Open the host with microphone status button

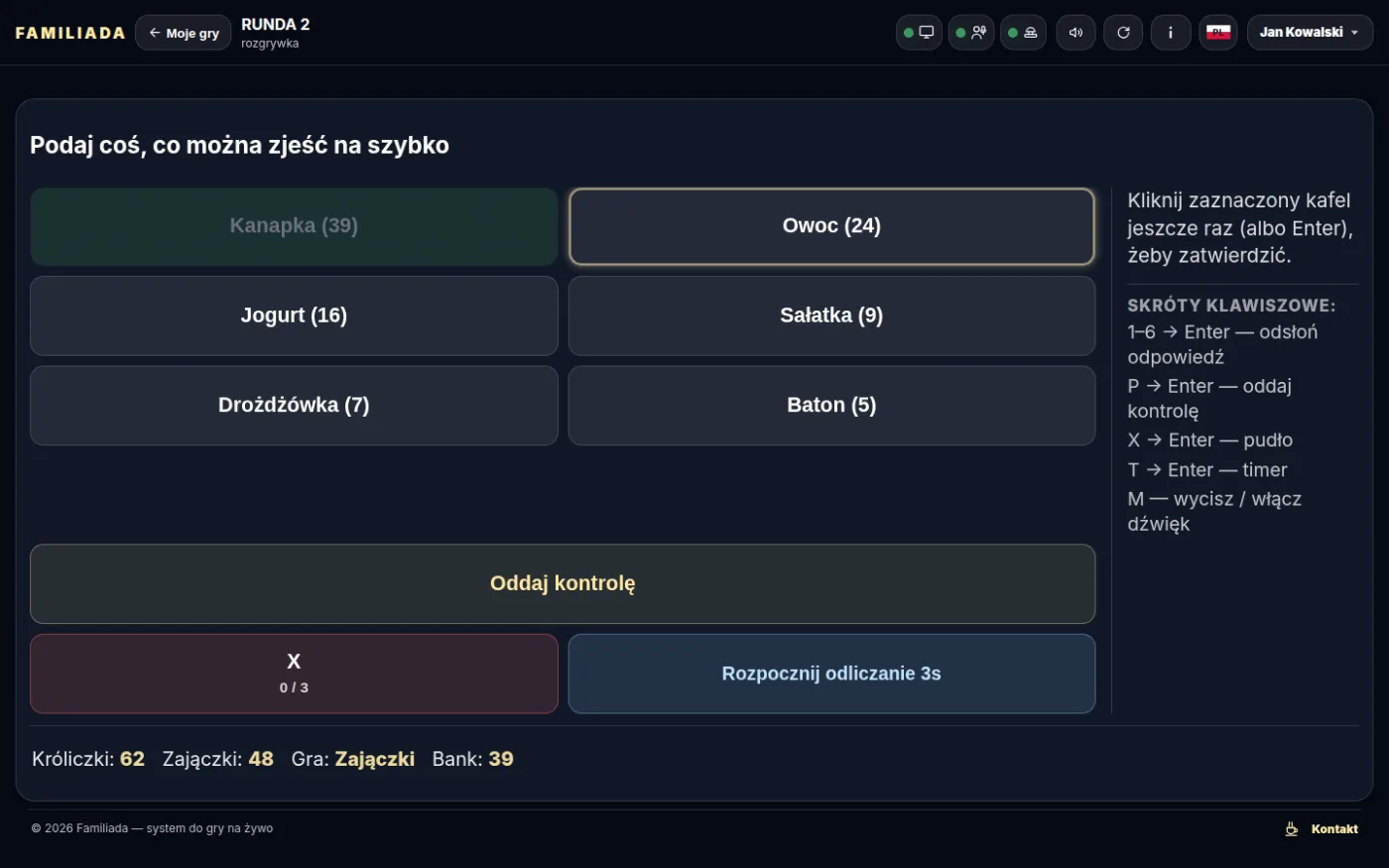click(x=970, y=33)
